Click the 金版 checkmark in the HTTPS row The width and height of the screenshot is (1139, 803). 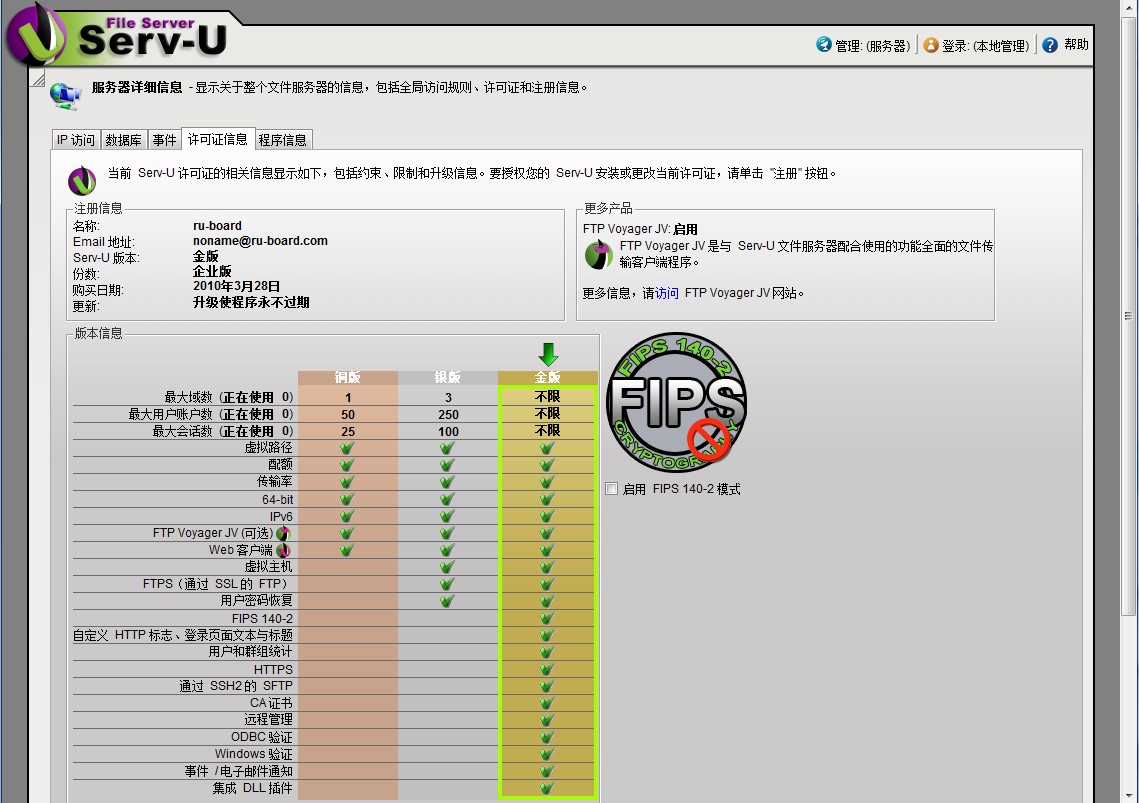[547, 669]
